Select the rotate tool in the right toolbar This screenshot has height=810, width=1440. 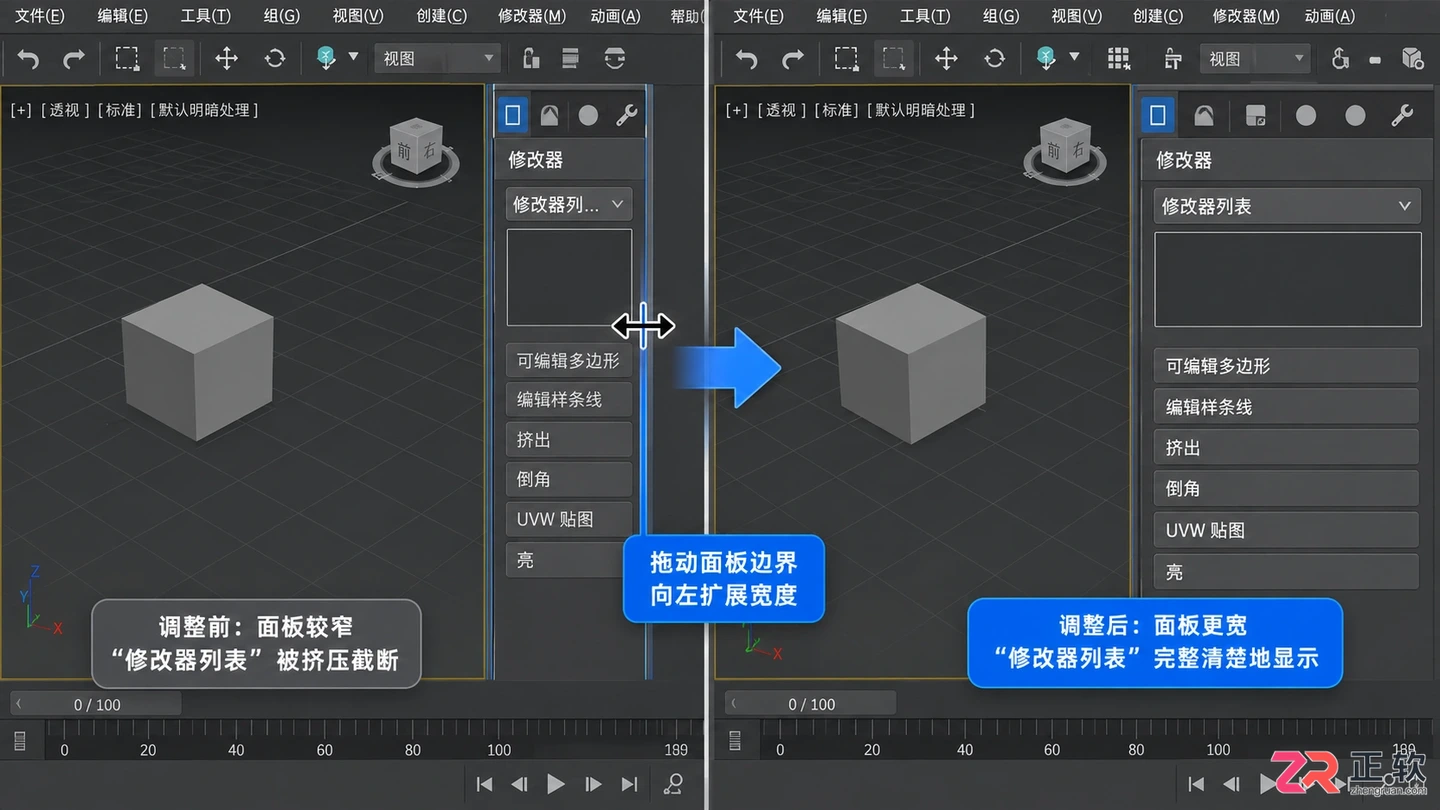coord(994,59)
